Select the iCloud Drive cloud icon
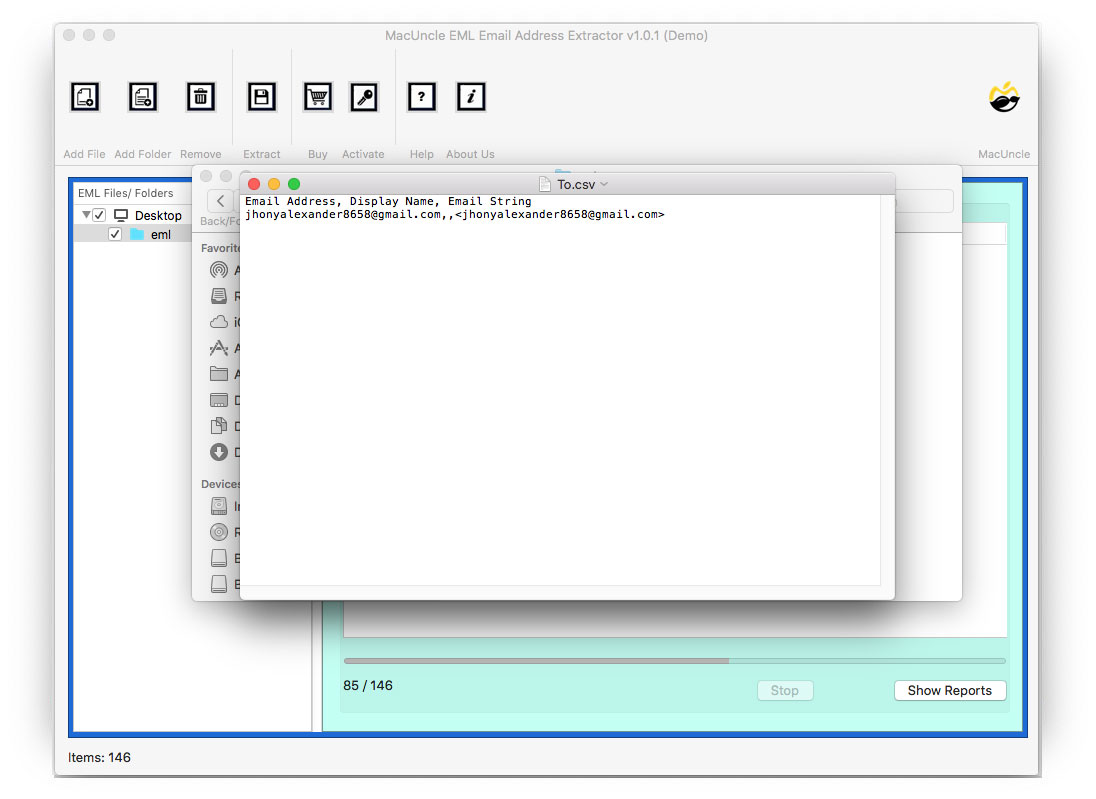The height and width of the screenshot is (799, 1096). pyautogui.click(x=219, y=322)
